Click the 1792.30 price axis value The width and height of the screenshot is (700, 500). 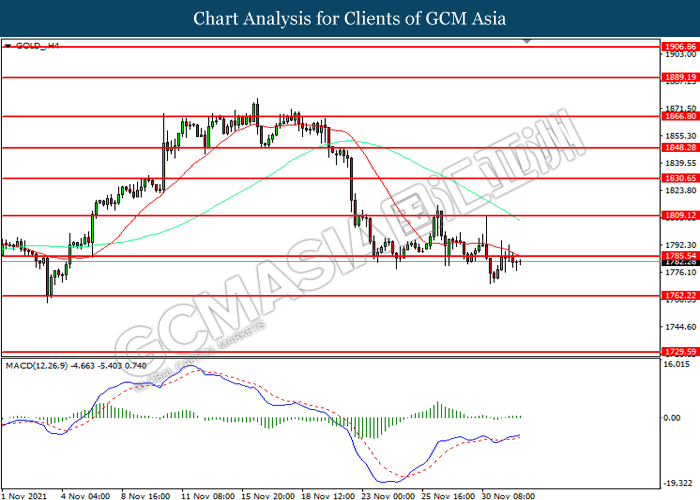click(680, 245)
